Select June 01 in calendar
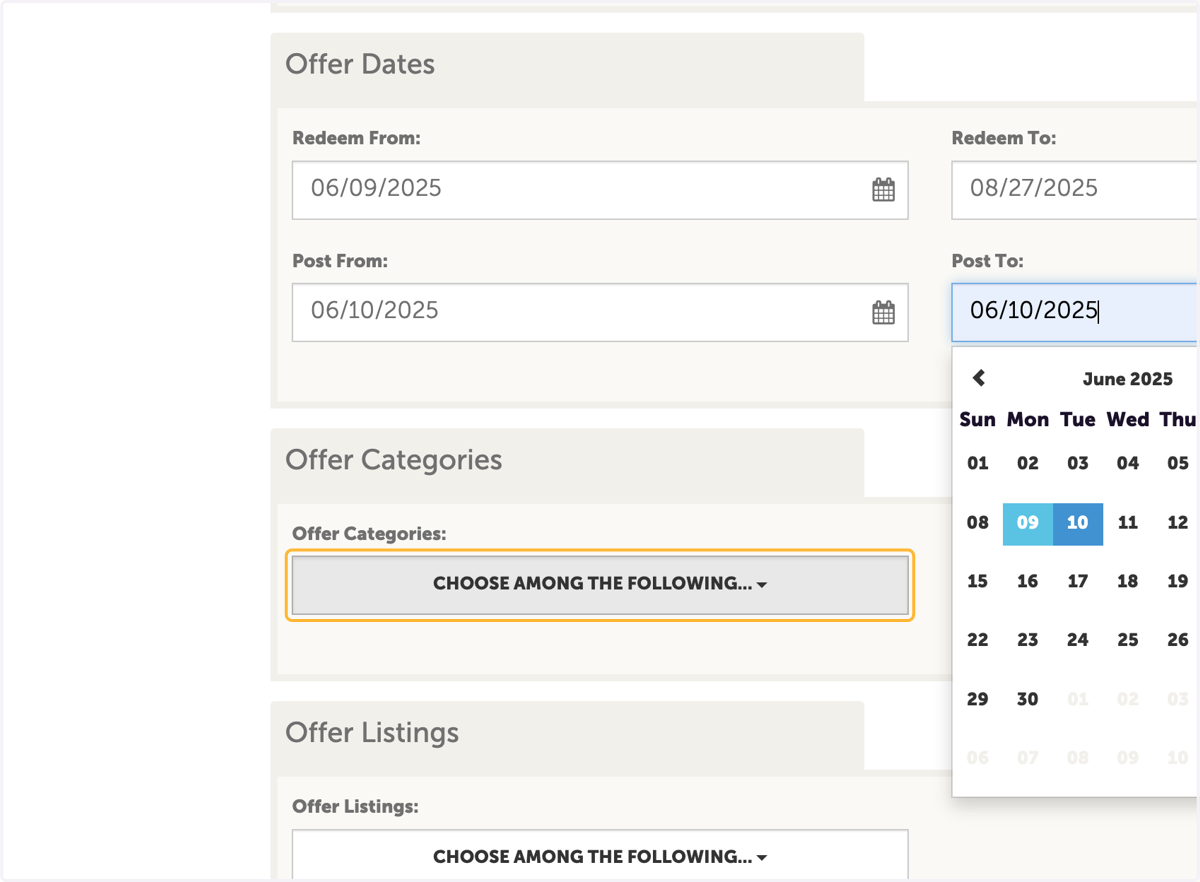The height and width of the screenshot is (882, 1200). [978, 463]
